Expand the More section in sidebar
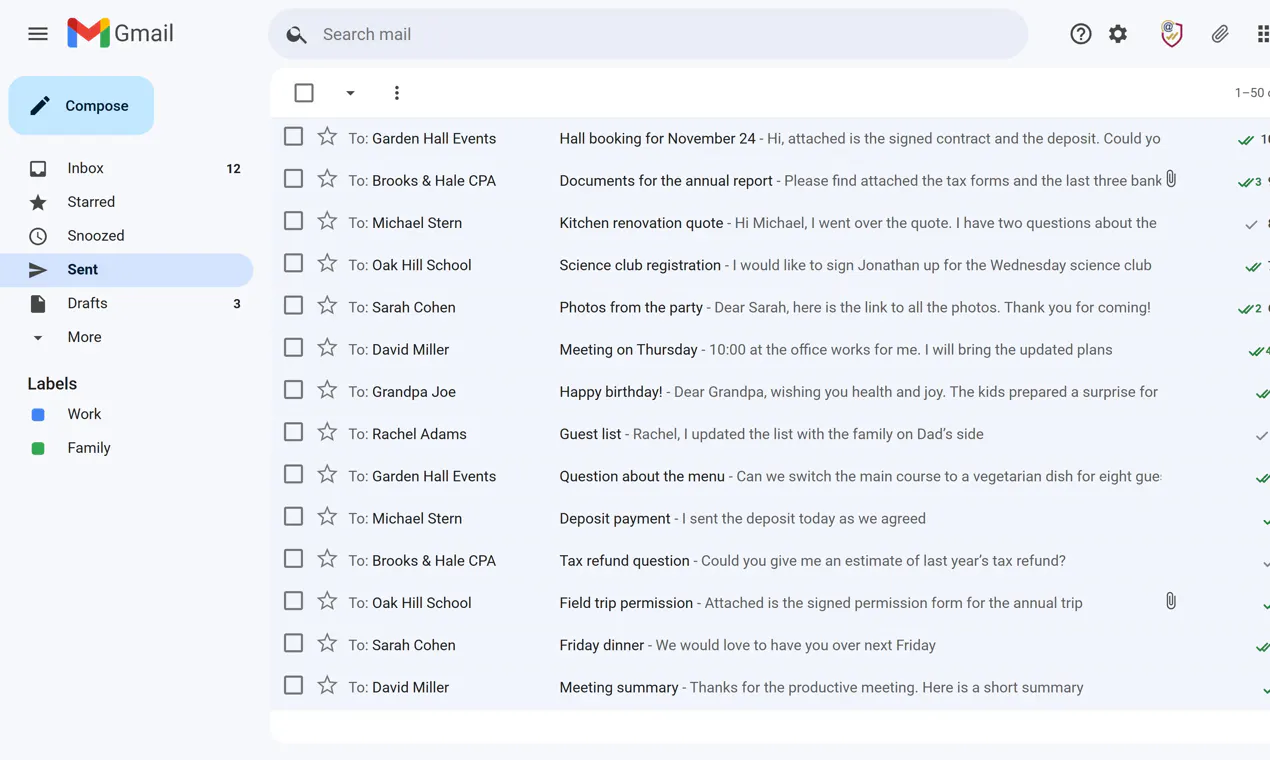1270x760 pixels. click(x=126, y=337)
